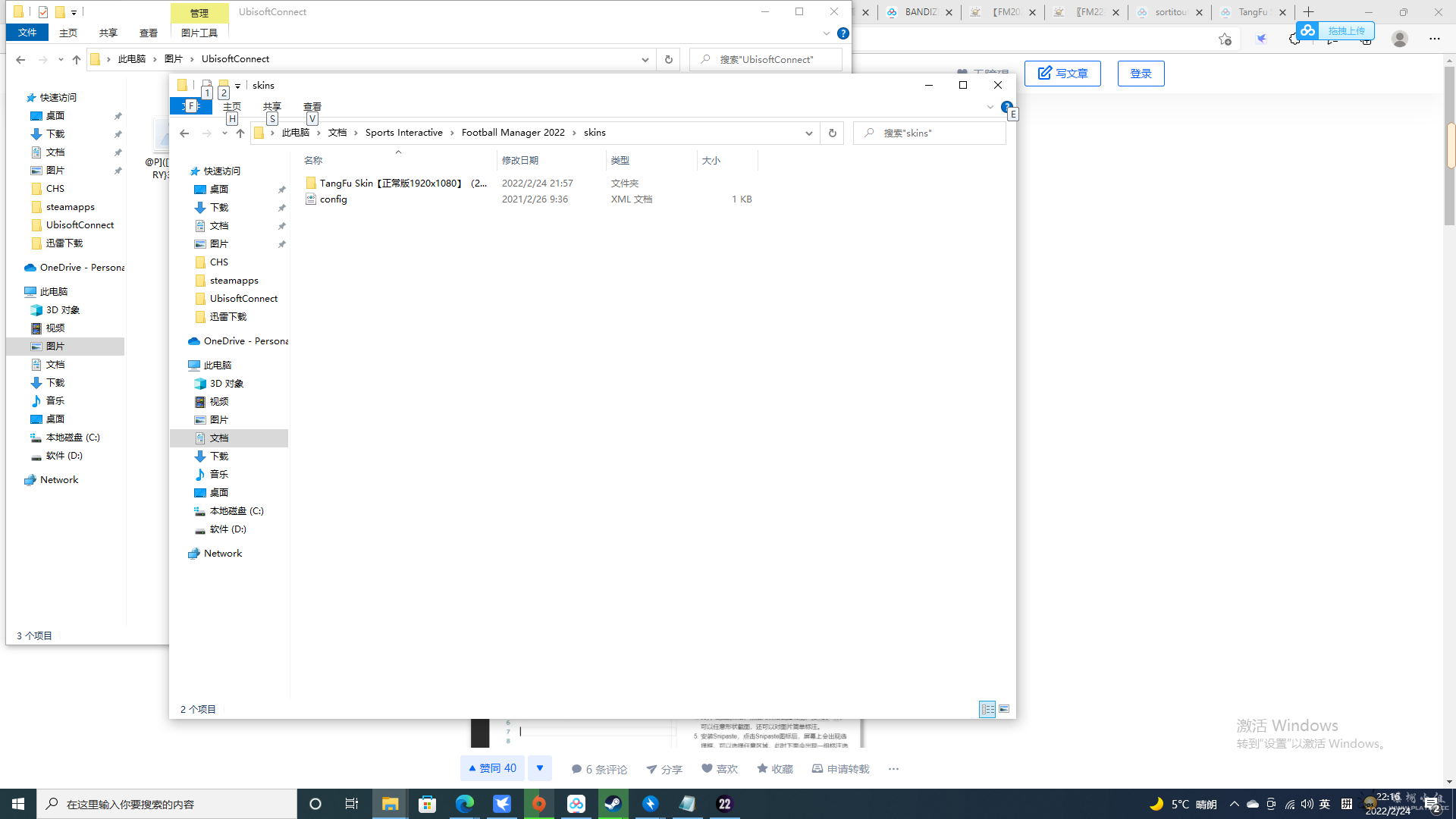This screenshot has width=1456, height=819.
Task: Downvote the article with down arrow
Action: (540, 768)
